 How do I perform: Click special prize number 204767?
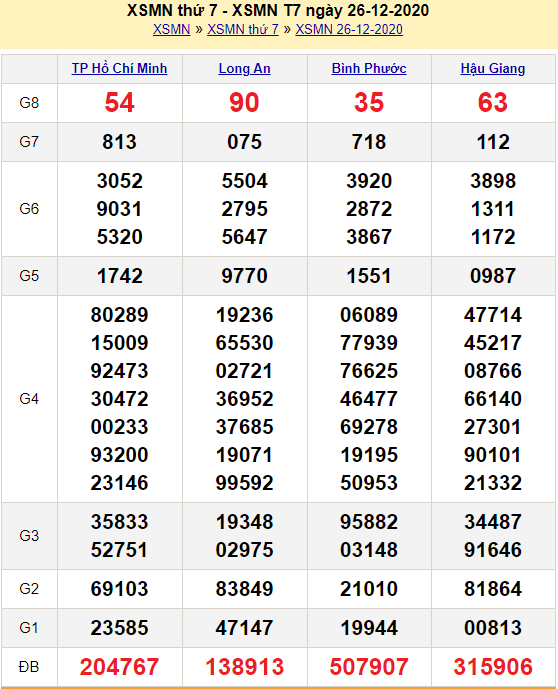tap(120, 667)
